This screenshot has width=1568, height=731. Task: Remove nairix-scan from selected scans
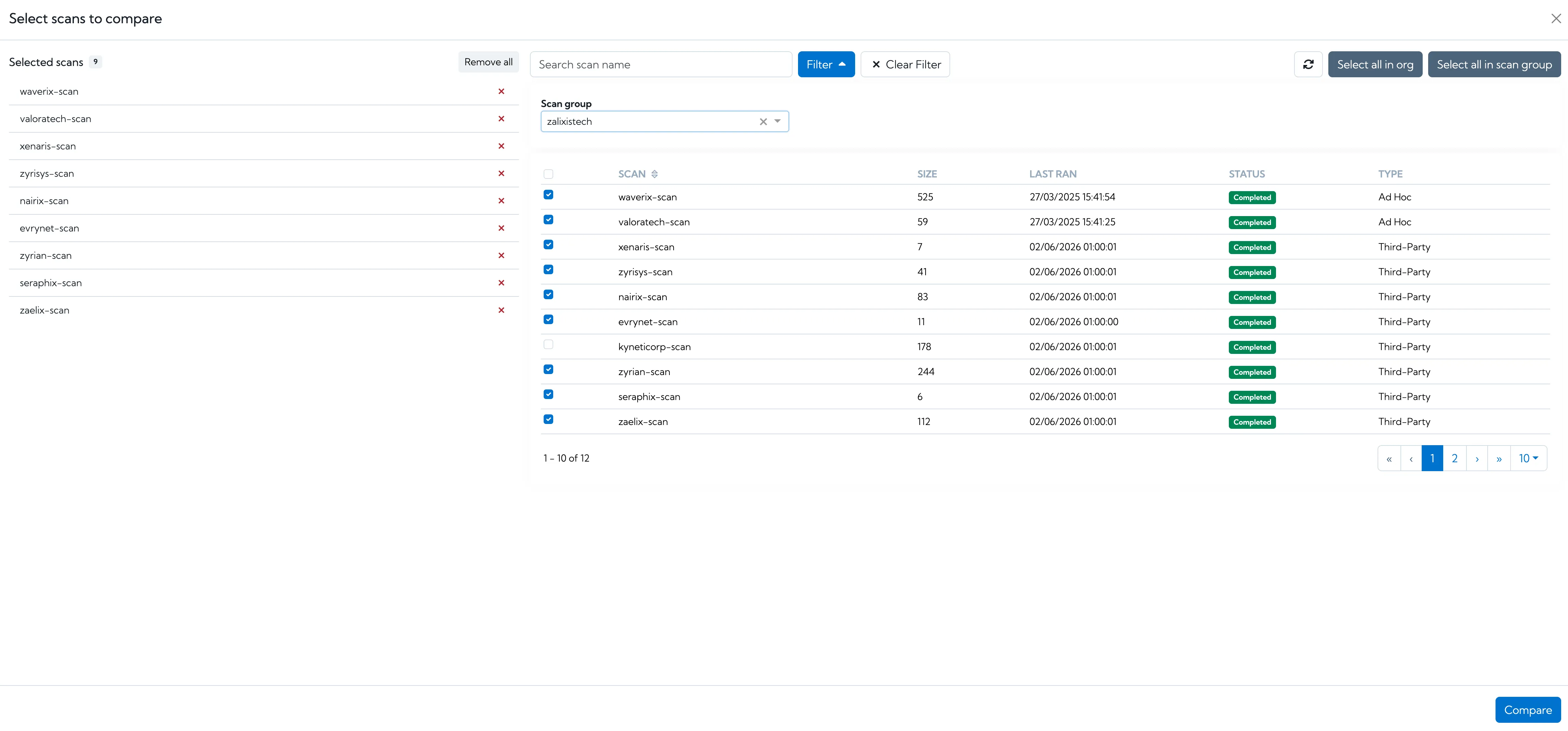pos(501,201)
